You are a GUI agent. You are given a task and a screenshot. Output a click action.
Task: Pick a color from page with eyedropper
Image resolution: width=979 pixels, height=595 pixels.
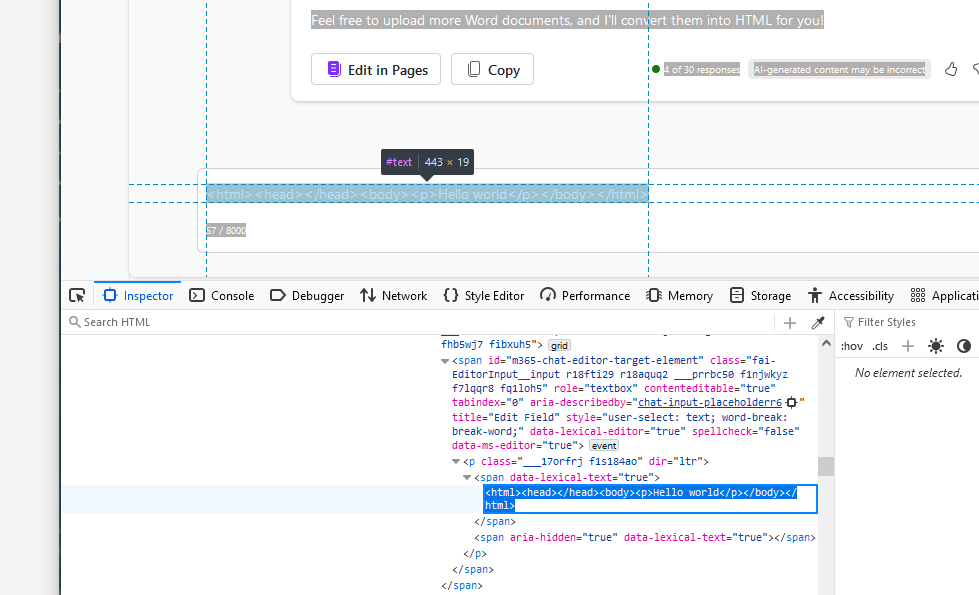818,322
